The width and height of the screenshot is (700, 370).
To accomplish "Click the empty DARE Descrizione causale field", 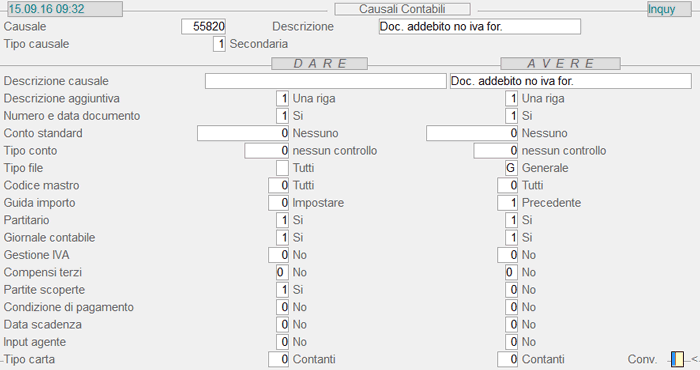I will point(326,81).
